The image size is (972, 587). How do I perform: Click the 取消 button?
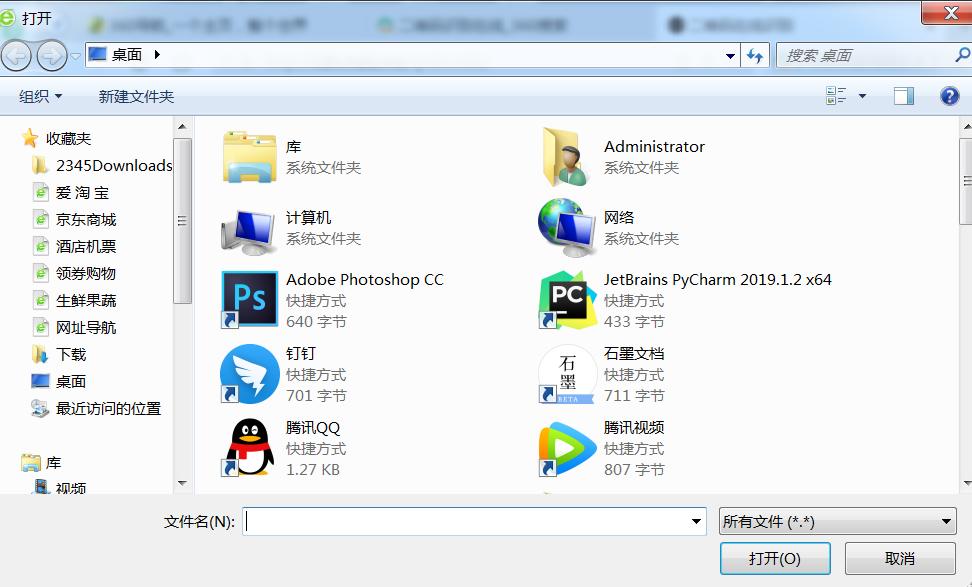[899, 558]
